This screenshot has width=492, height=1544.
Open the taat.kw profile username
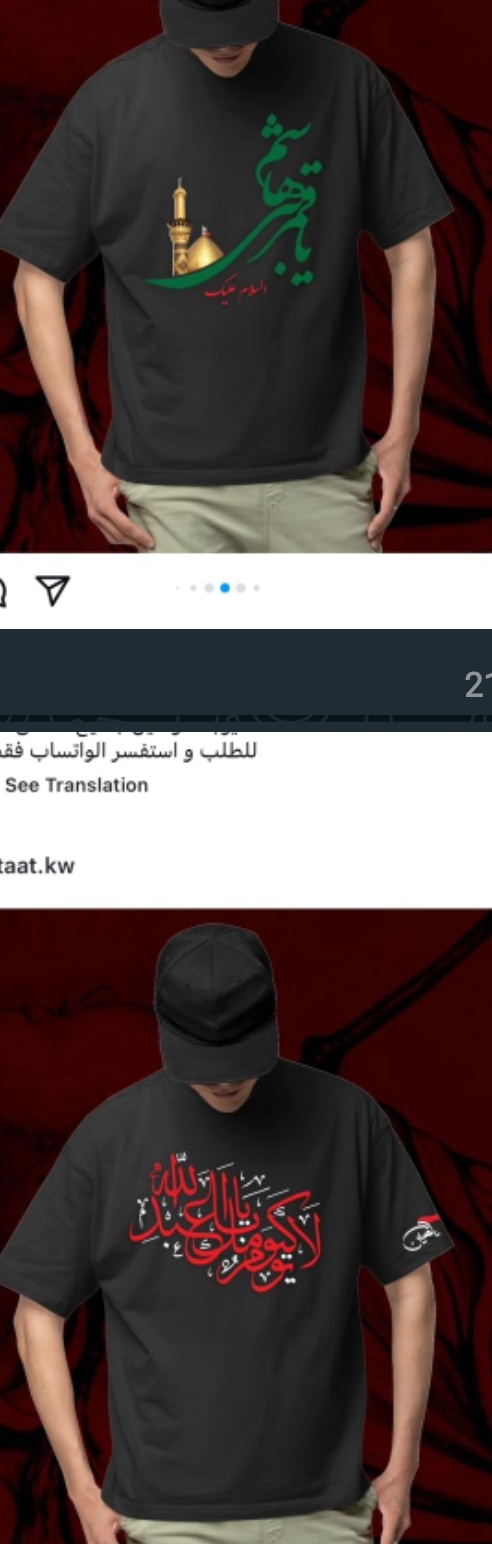[37, 866]
